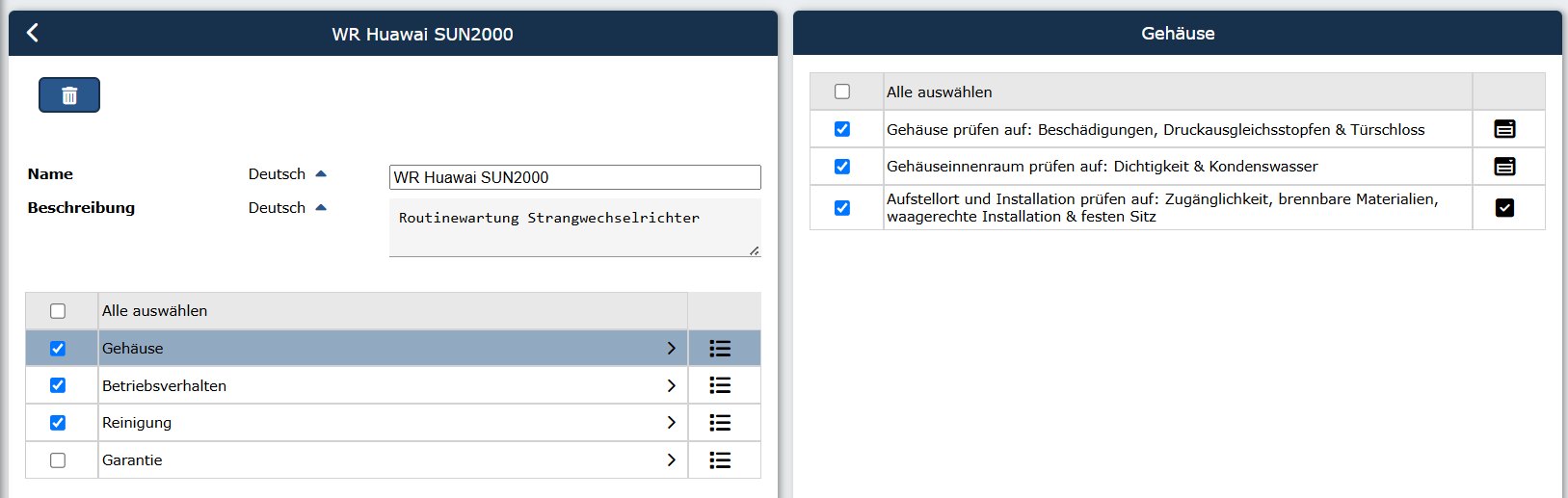Go back using the header arrow
This screenshot has height=498, width=1568.
pyautogui.click(x=32, y=33)
